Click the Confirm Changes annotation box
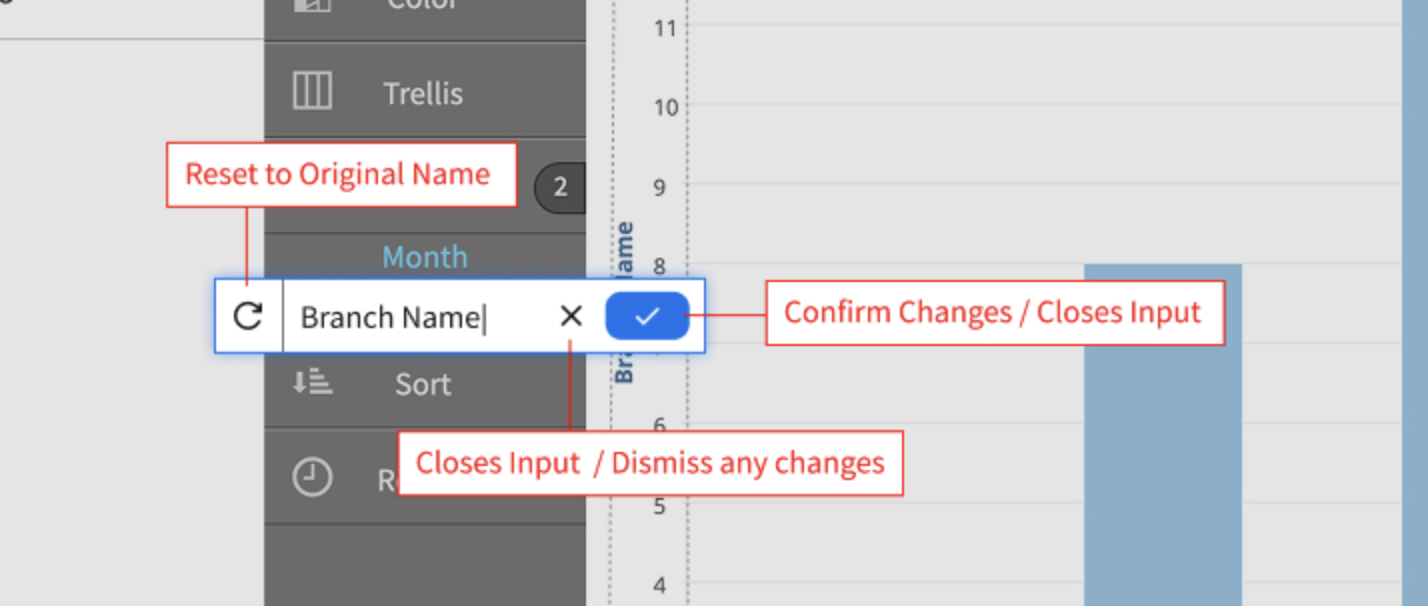This screenshot has height=606, width=1428. click(x=994, y=312)
